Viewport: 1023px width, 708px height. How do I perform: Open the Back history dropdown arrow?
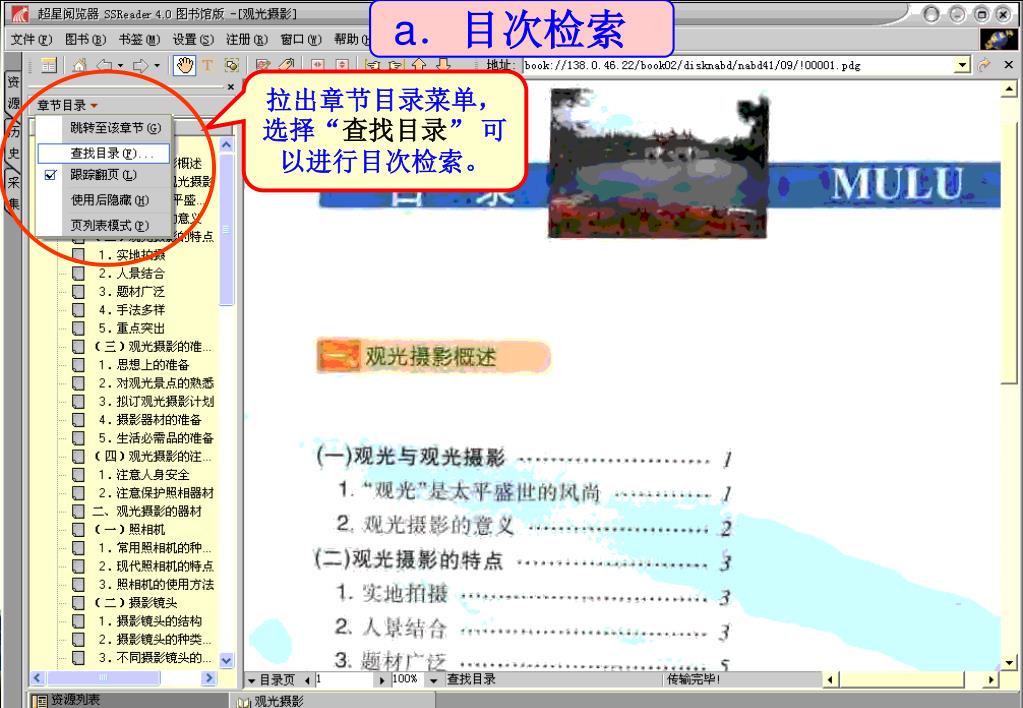[120, 66]
